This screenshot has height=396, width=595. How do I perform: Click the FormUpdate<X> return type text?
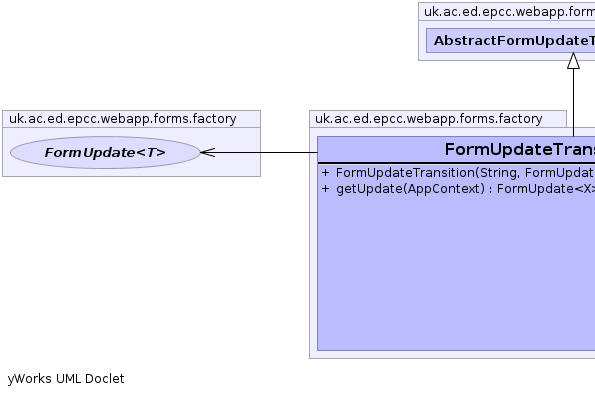pos(546,189)
